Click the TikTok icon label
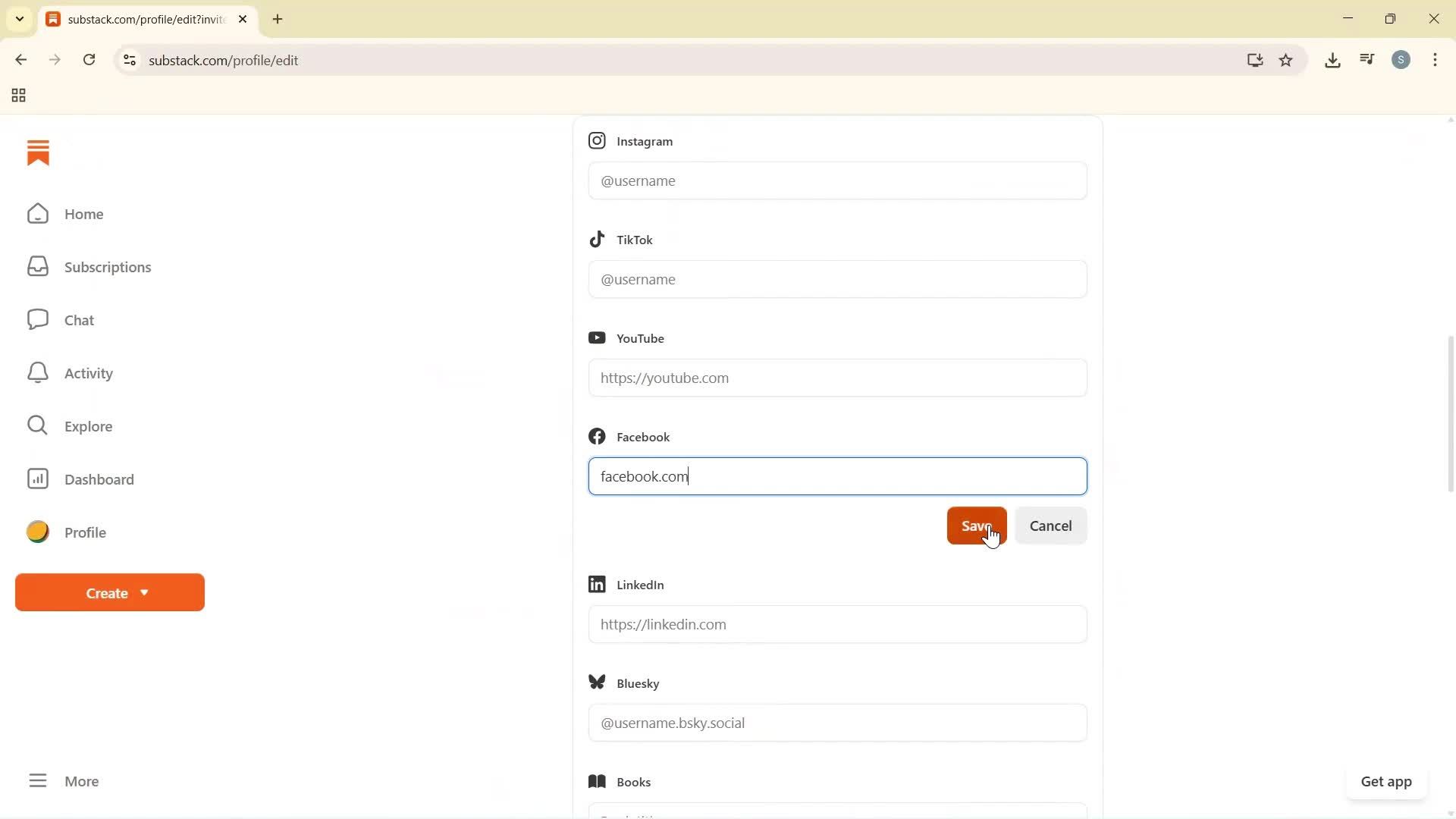The height and width of the screenshot is (819, 1456). point(597,239)
